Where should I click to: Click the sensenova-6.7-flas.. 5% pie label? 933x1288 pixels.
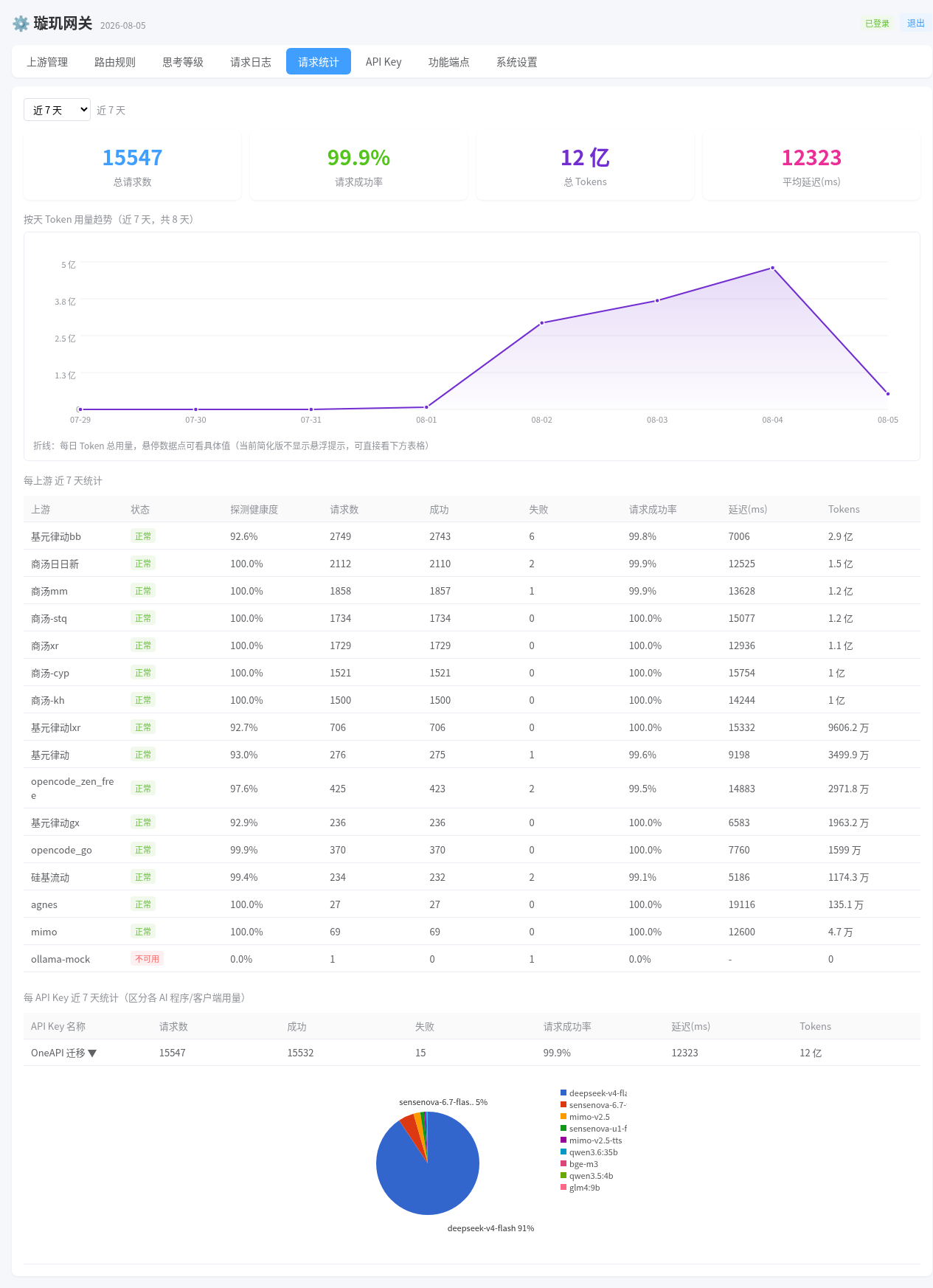tap(443, 1102)
